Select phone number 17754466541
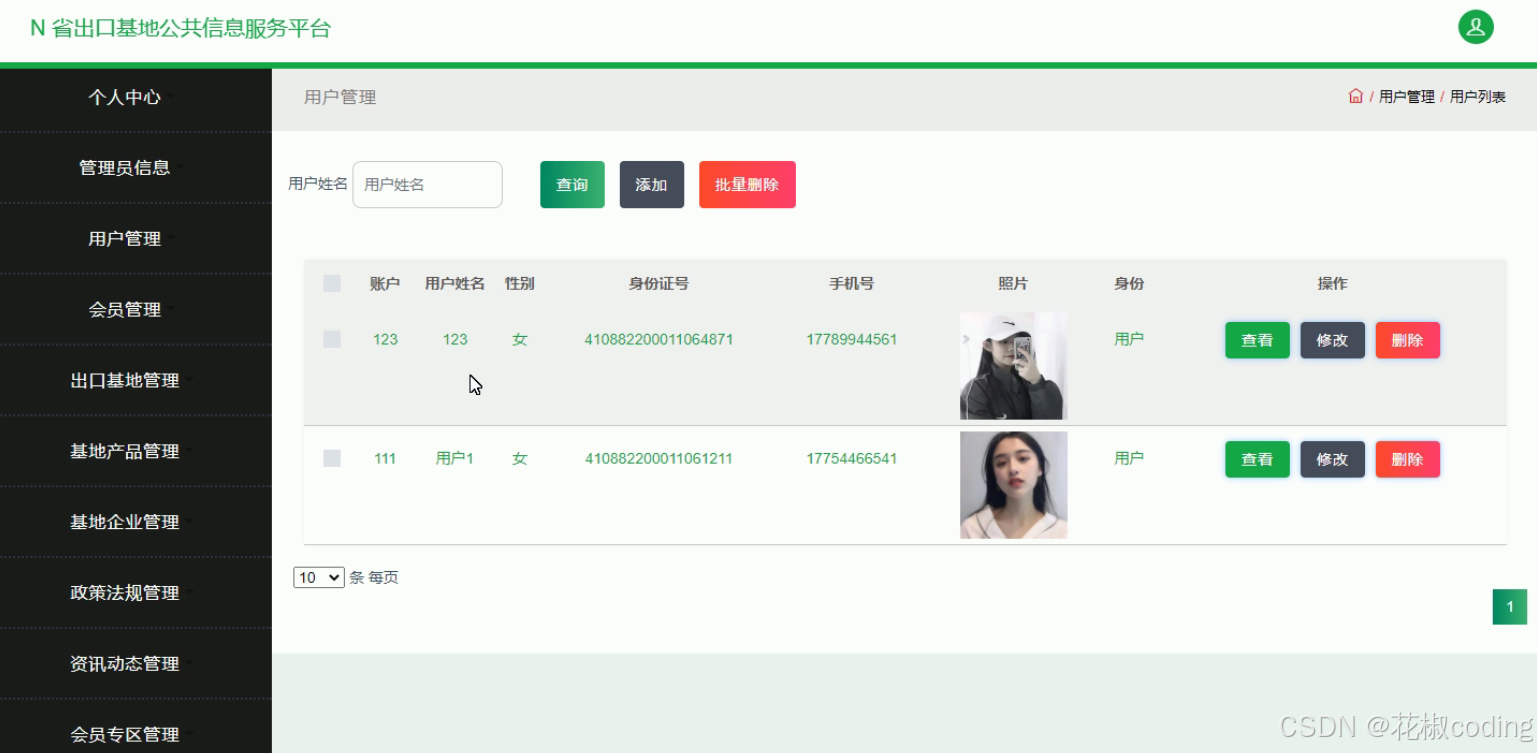Image resolution: width=1537 pixels, height=753 pixels. coord(852,458)
